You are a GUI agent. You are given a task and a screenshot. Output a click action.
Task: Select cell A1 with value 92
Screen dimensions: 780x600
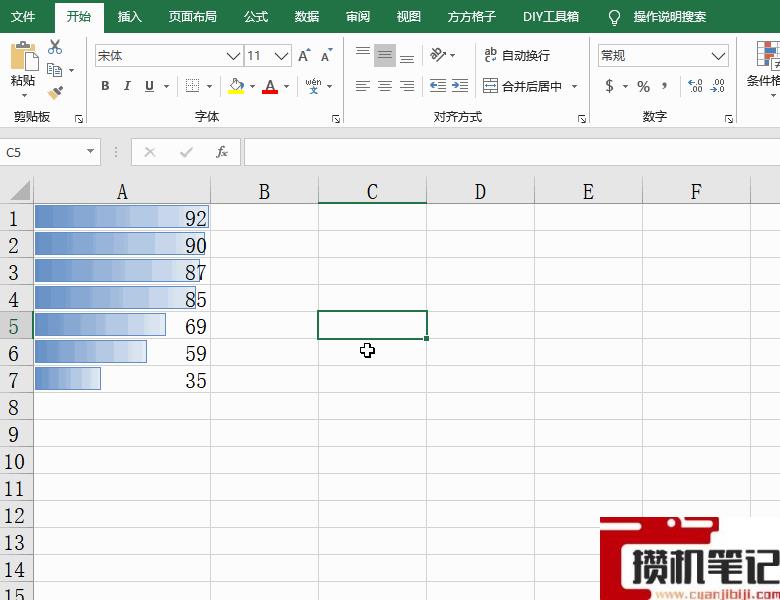coord(122,218)
